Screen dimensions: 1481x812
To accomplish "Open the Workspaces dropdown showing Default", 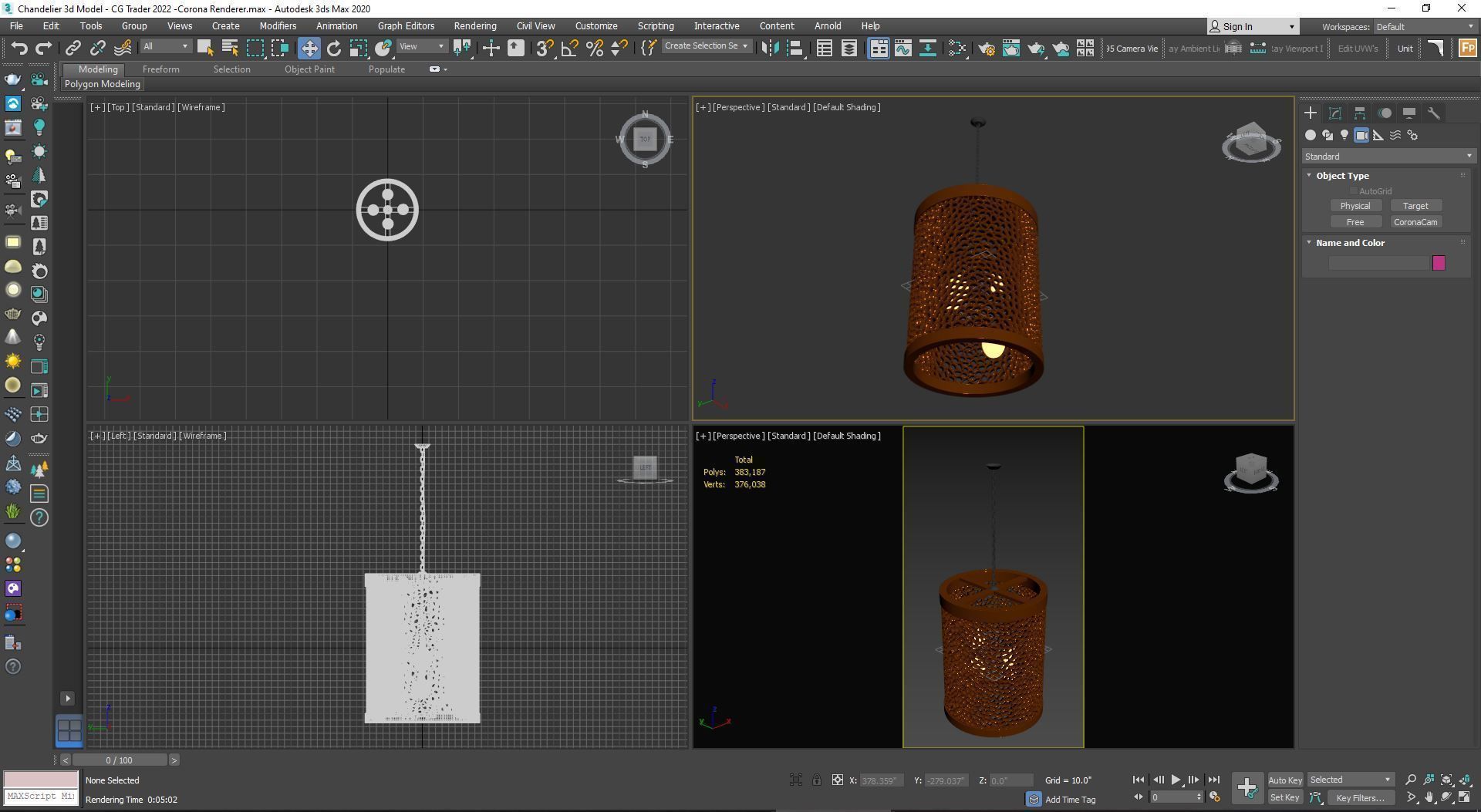I will tap(1424, 26).
